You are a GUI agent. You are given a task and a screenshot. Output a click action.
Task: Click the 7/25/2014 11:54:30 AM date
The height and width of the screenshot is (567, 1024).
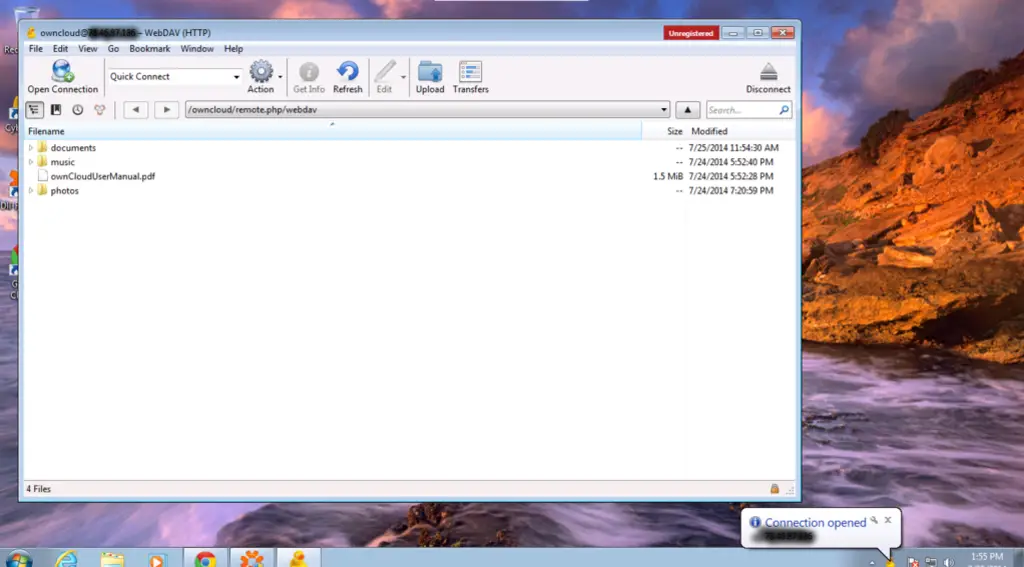[x=733, y=148]
